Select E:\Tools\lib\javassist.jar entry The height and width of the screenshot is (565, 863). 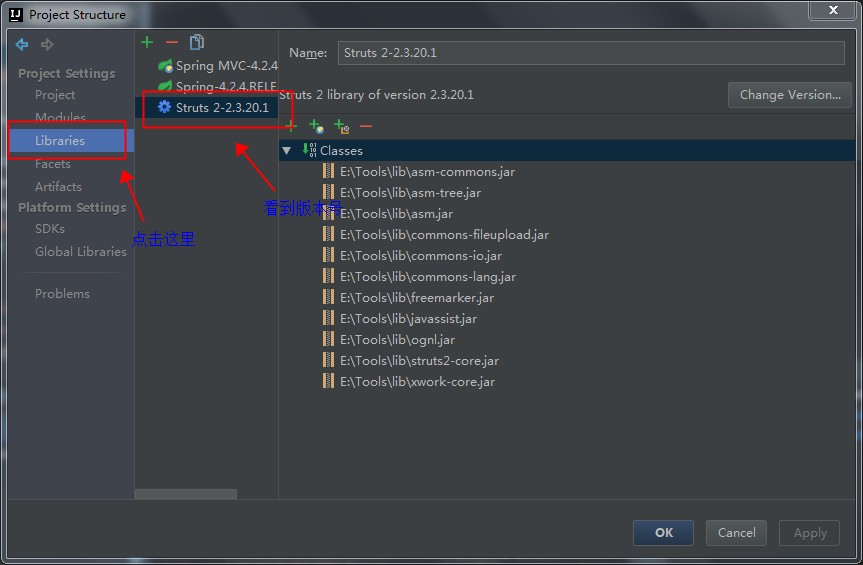[x=408, y=318]
